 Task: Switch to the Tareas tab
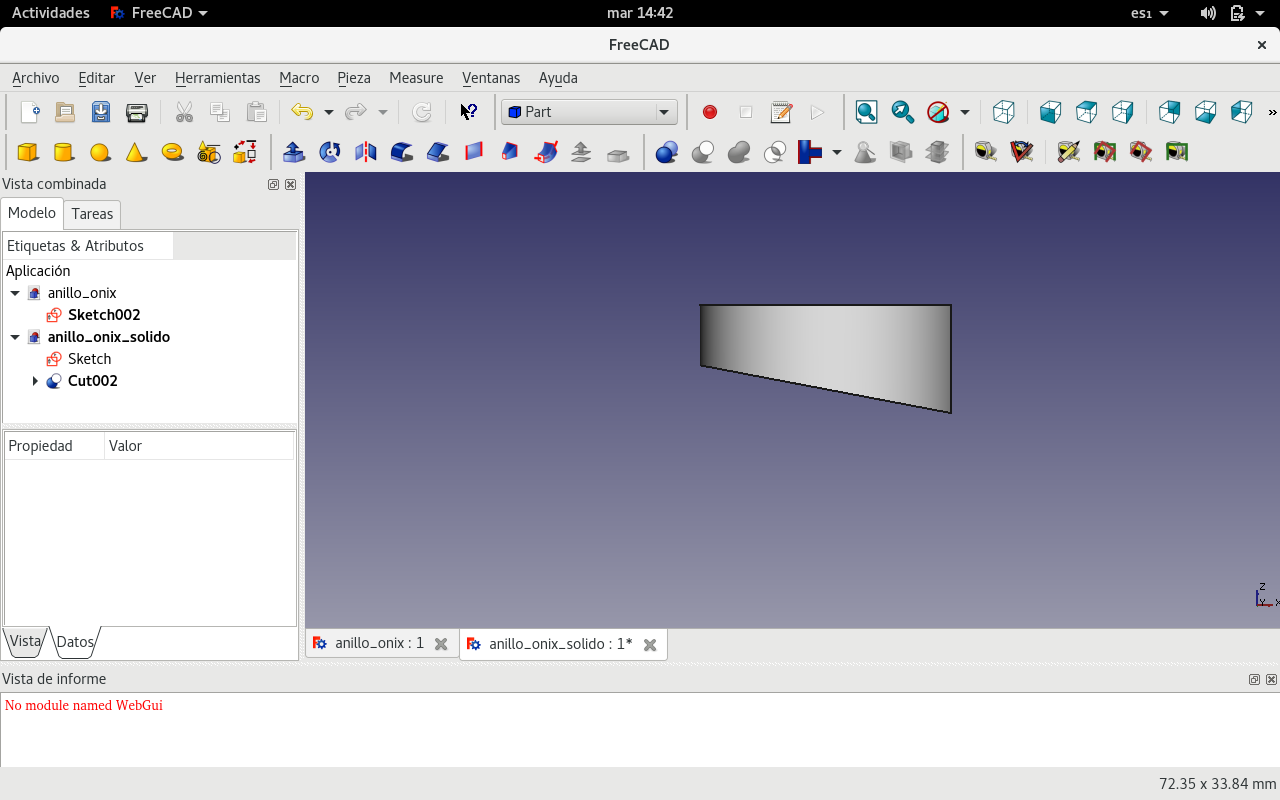tap(92, 214)
